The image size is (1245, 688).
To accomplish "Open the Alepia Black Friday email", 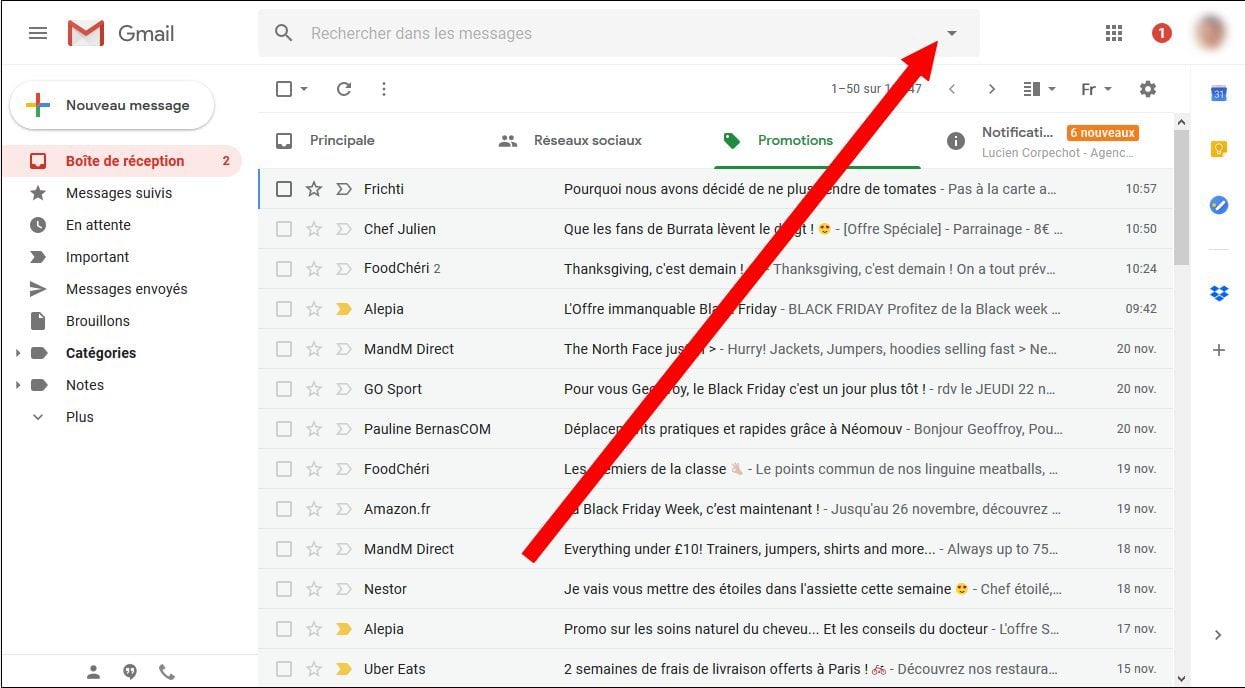I will (x=716, y=309).
